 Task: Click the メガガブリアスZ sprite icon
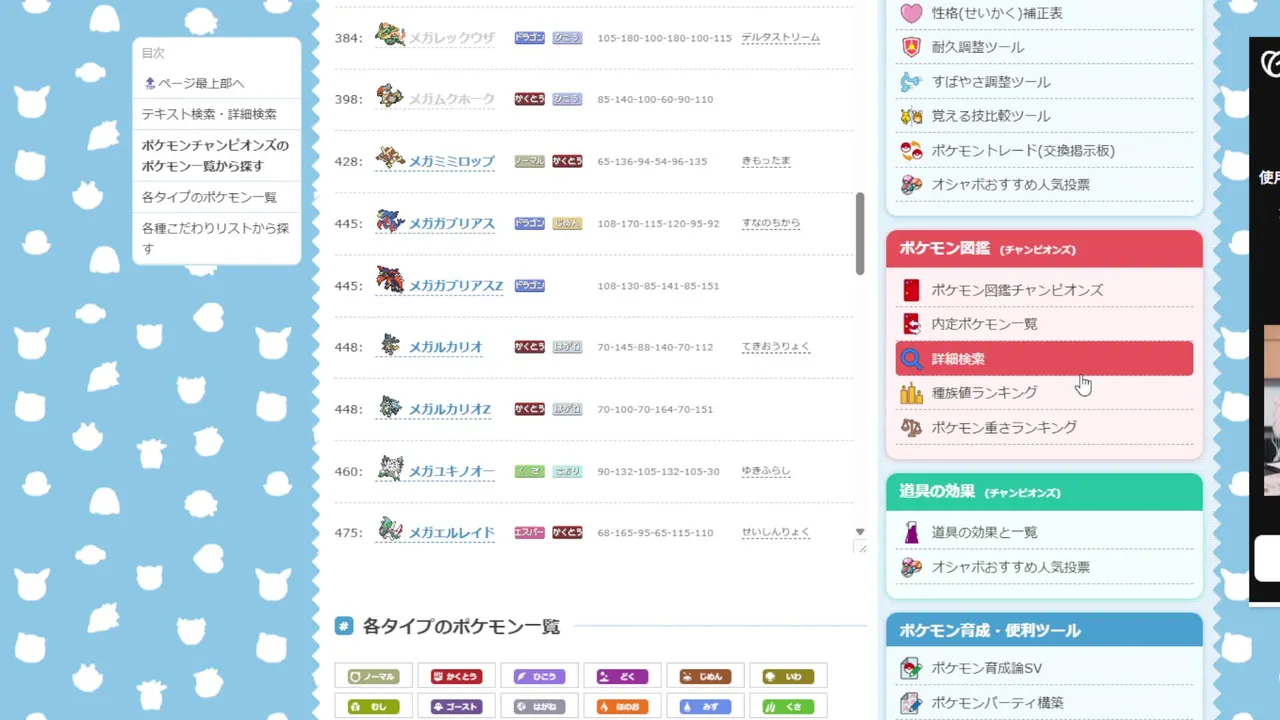(390, 282)
